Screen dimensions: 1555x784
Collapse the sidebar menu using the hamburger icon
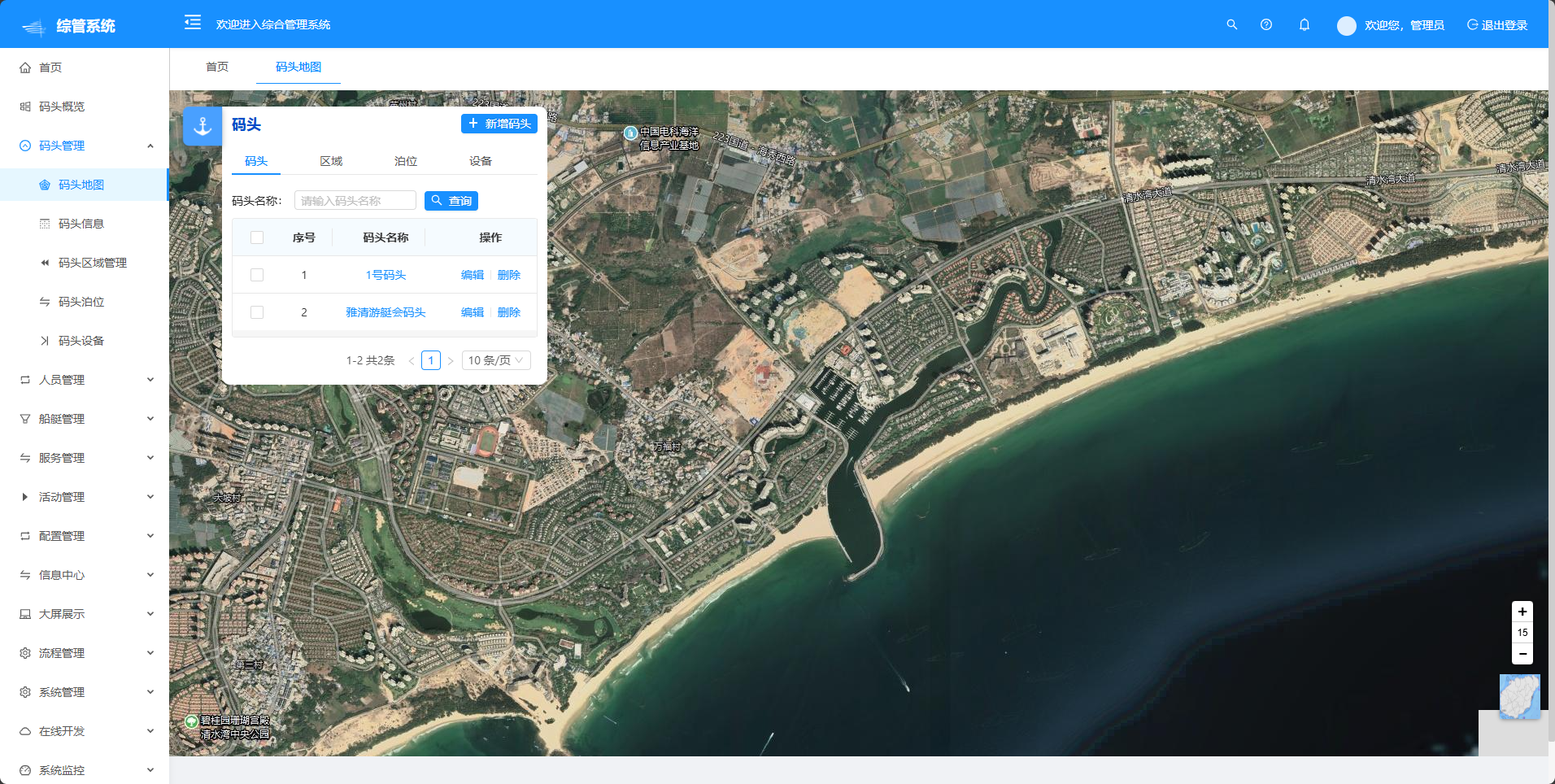pyautogui.click(x=193, y=23)
